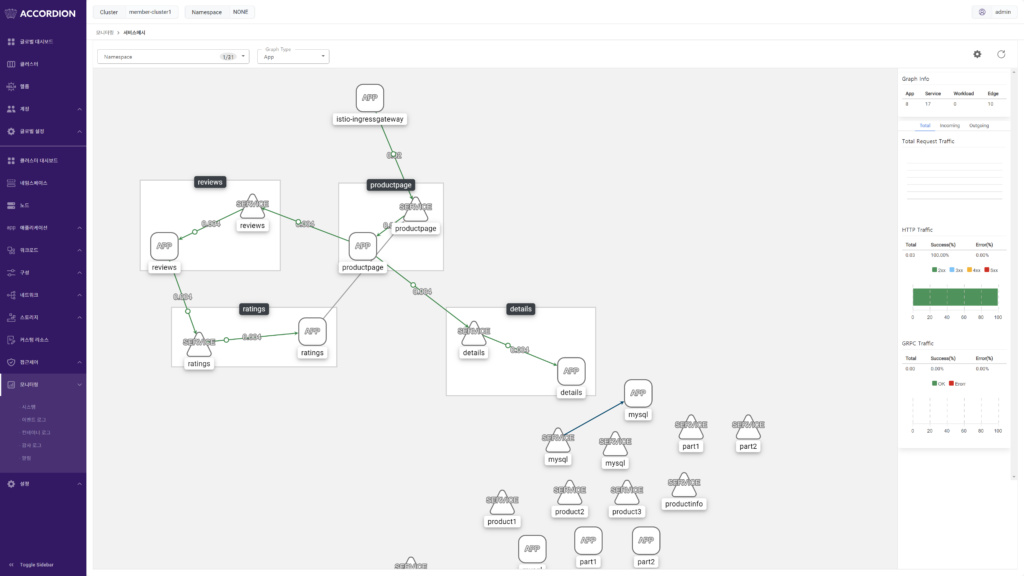Open the 글로벌 설정 gear icon

(11, 131)
